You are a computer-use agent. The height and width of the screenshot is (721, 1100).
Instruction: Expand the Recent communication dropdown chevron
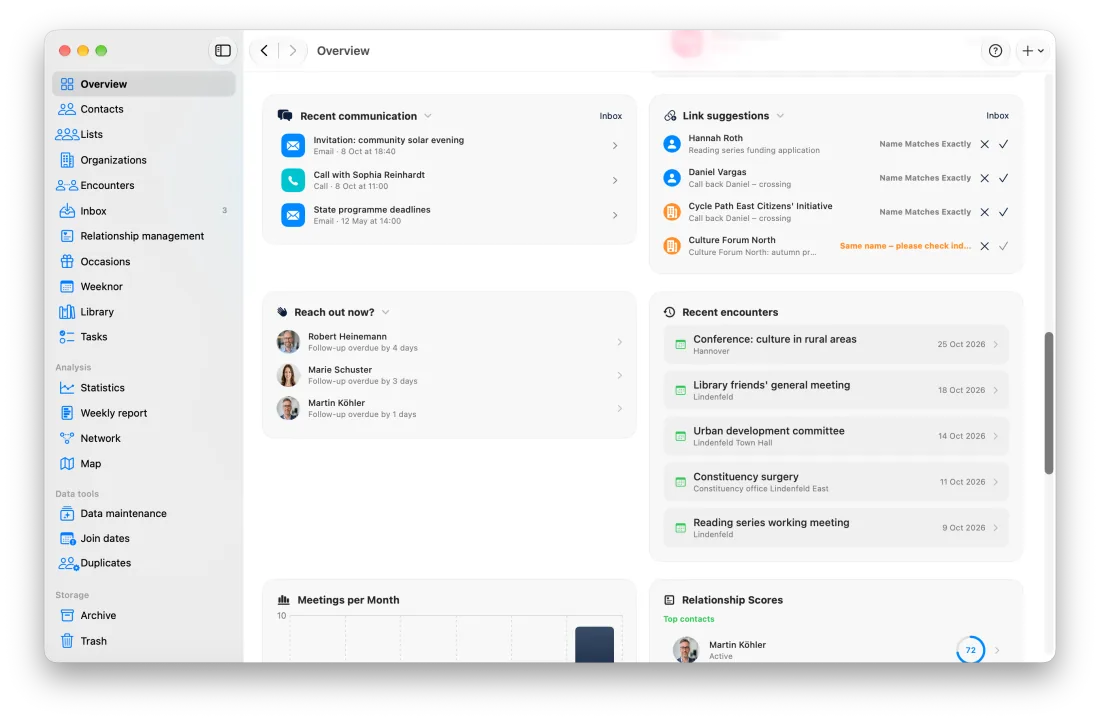click(428, 116)
